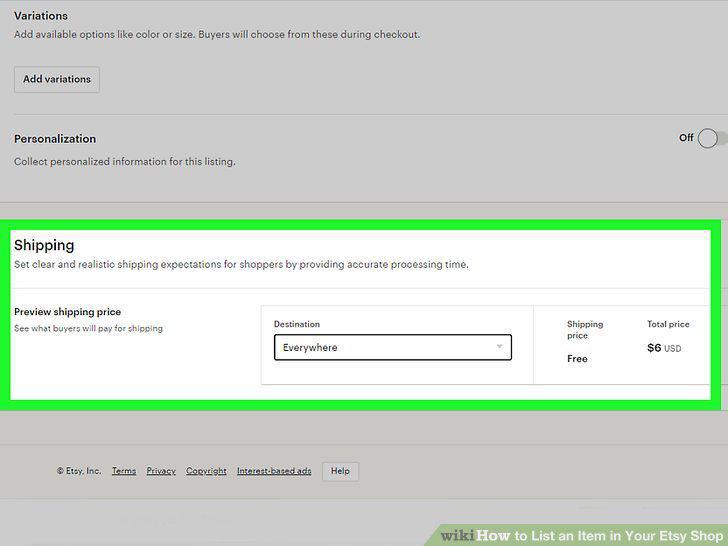This screenshot has height=546, width=728.
Task: Click the Shipping section heading
Action: [x=44, y=245]
